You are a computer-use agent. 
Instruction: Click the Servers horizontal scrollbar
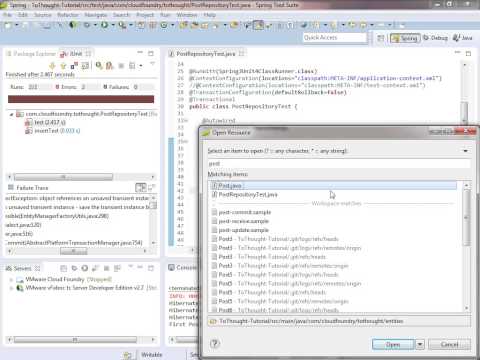(x=81, y=340)
